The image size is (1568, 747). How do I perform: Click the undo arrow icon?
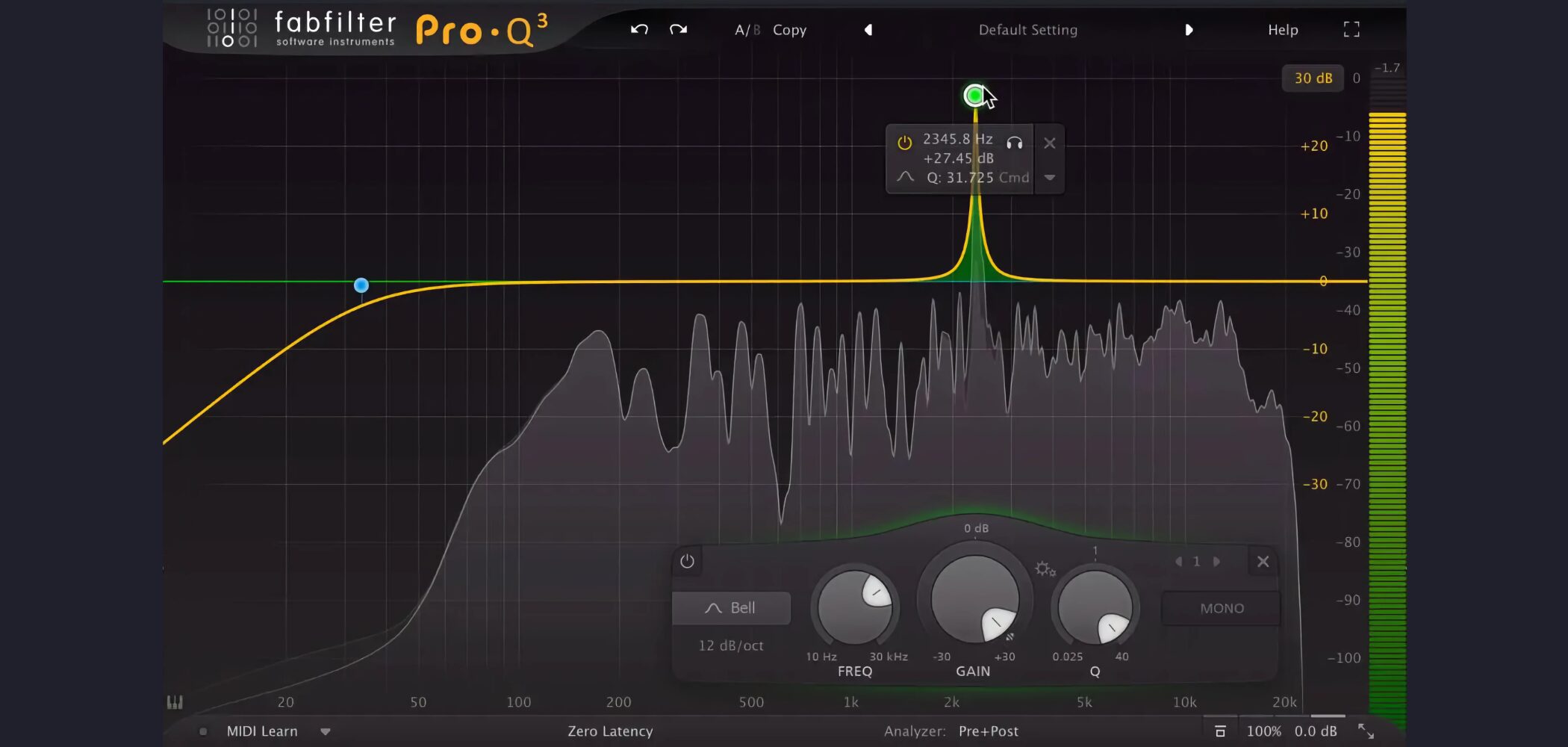tap(639, 29)
